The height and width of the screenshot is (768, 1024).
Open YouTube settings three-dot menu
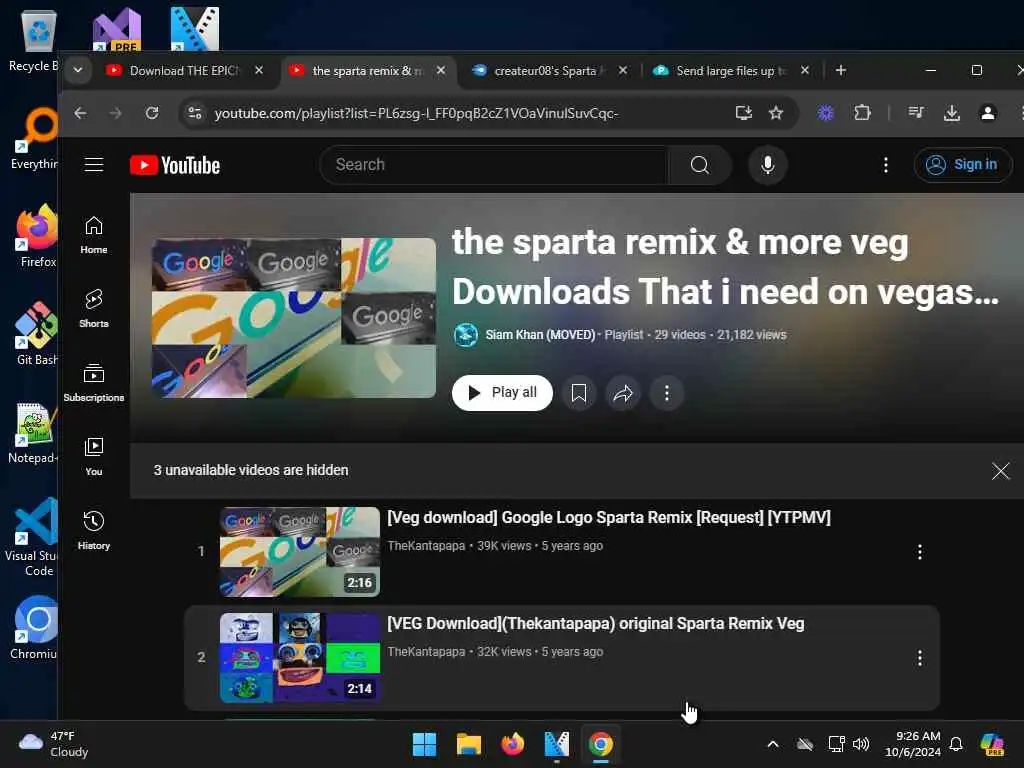(x=886, y=165)
